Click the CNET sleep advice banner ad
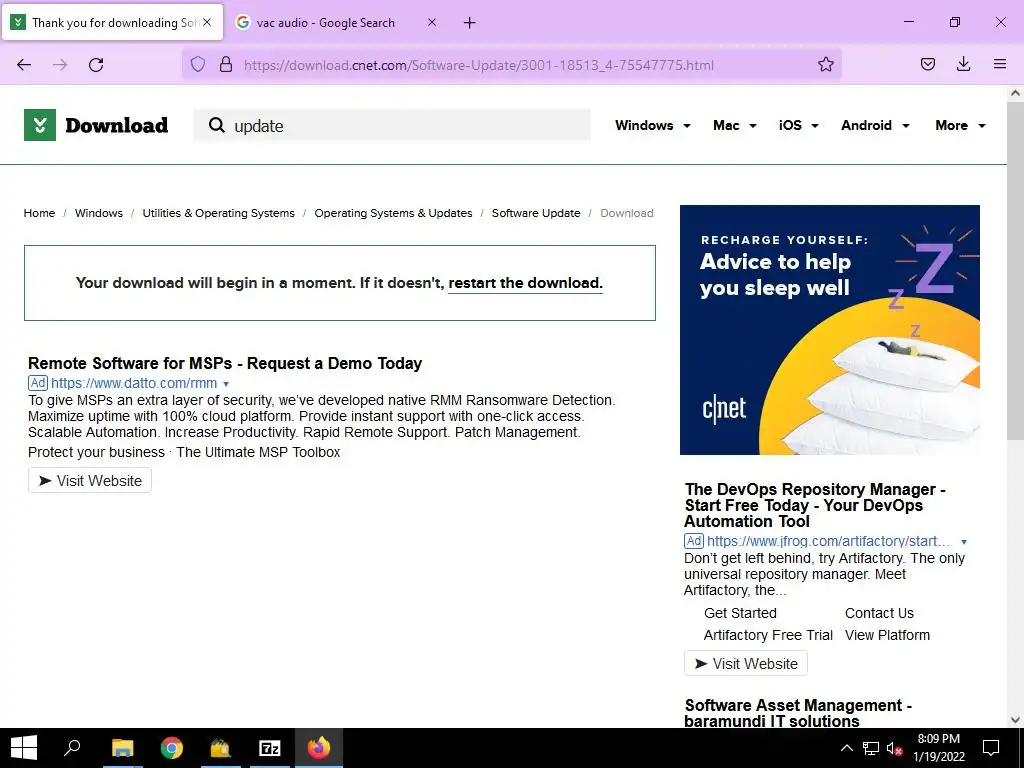Image resolution: width=1024 pixels, height=768 pixels. [829, 330]
